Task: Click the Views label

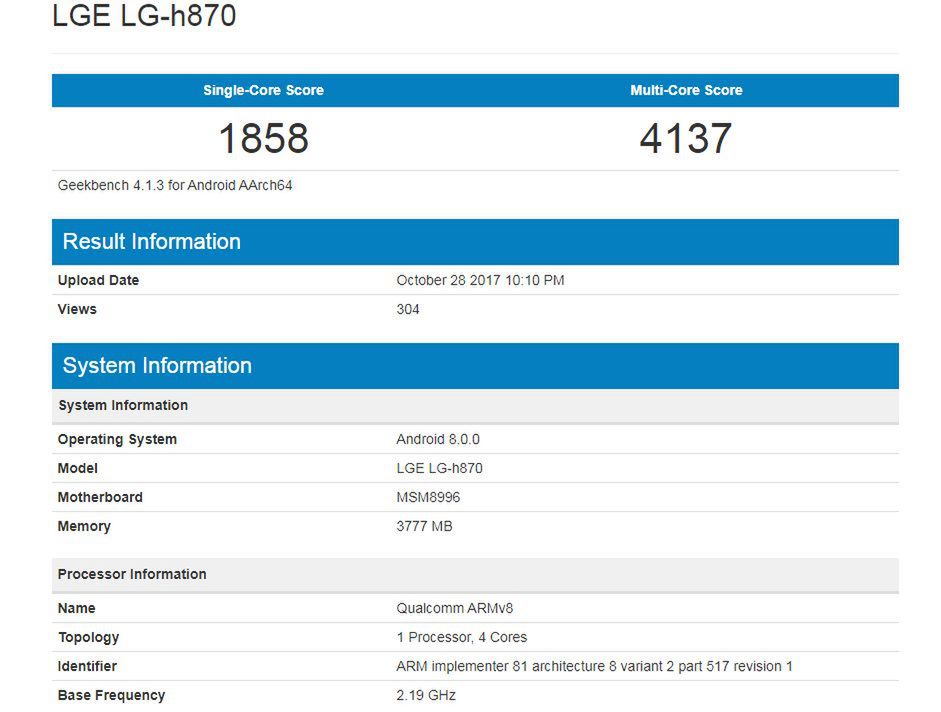Action: pyautogui.click(x=77, y=309)
